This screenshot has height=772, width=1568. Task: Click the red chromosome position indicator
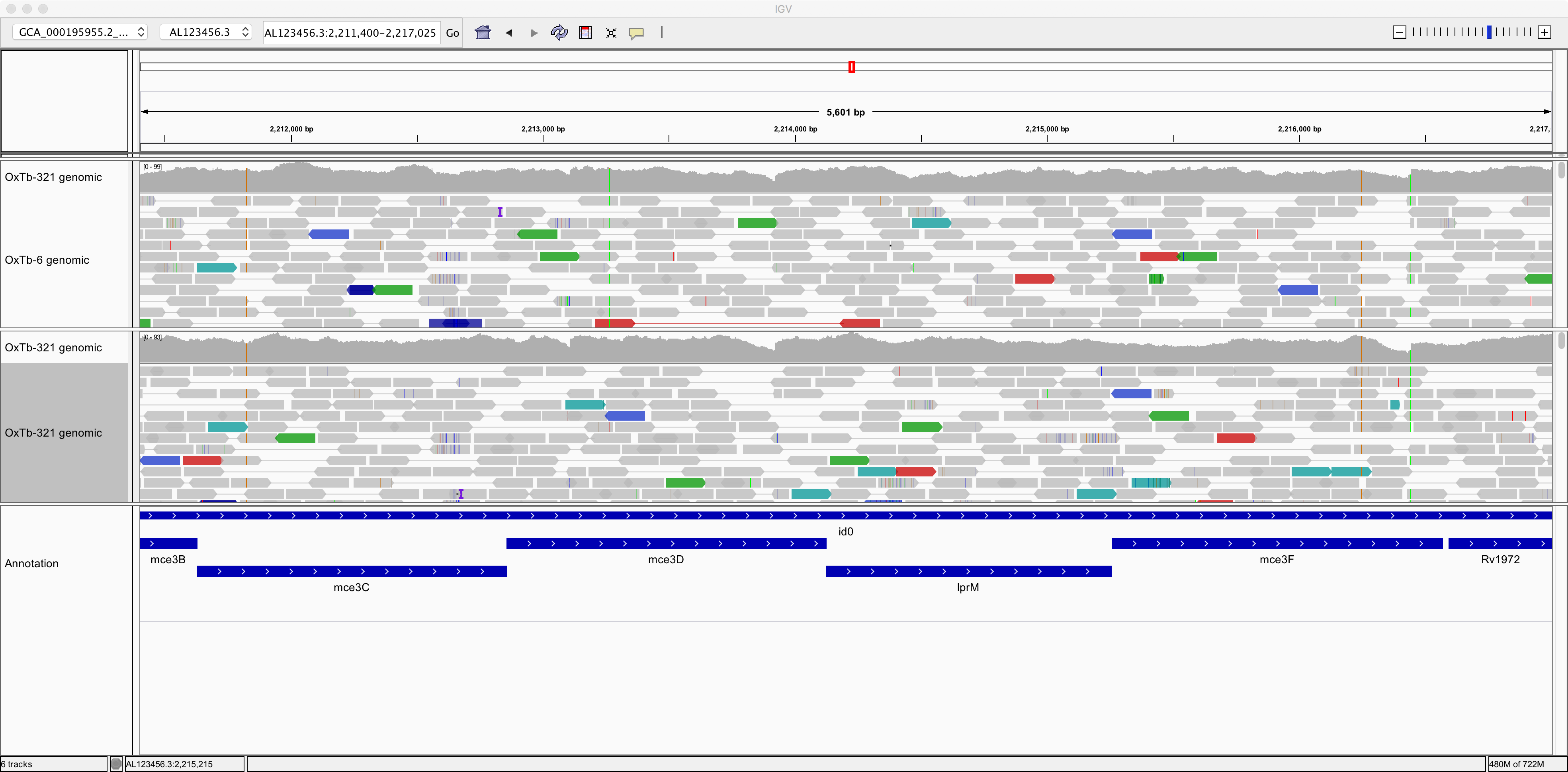pyautogui.click(x=852, y=67)
